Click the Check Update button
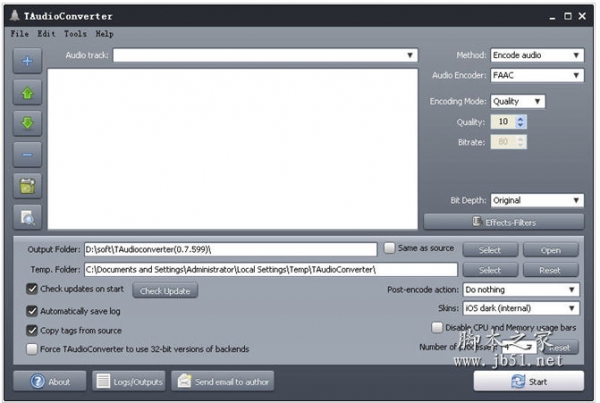The height and width of the screenshot is (403, 600). [x=165, y=291]
